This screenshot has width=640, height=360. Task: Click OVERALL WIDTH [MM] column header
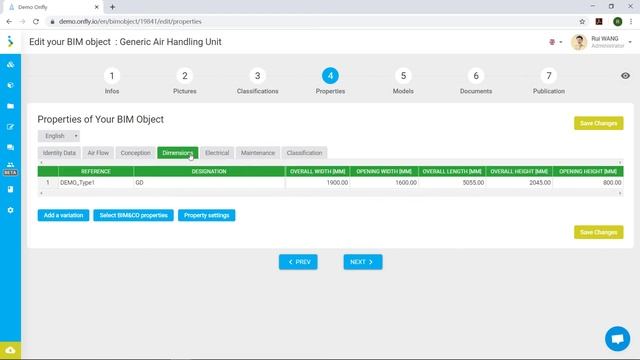click(318, 171)
